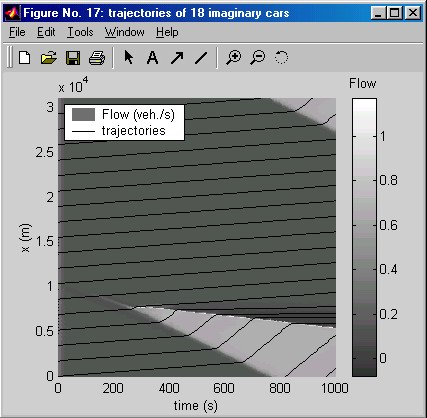This screenshot has height=418, width=427.
Task: Select the 'time (s)' x-axis label
Action: click(196, 405)
